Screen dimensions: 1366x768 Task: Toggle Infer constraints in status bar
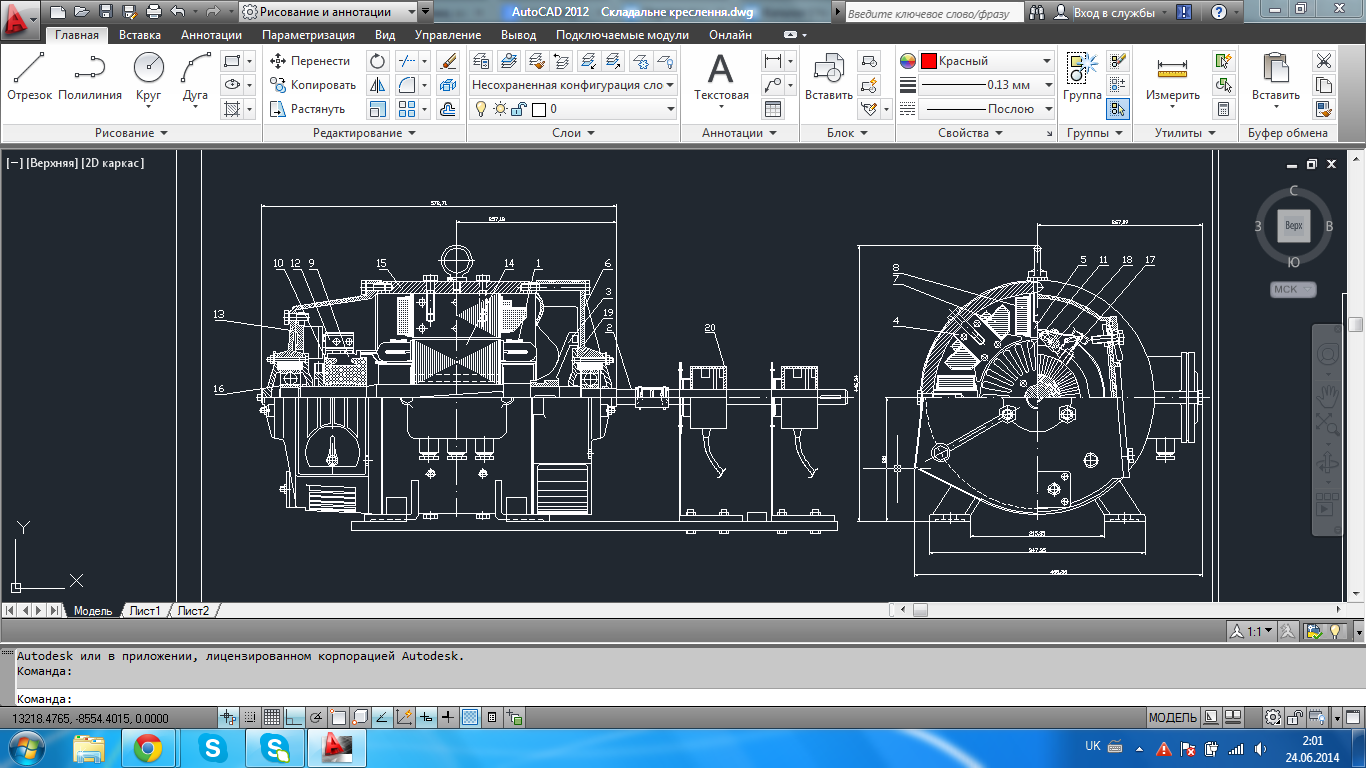pyautogui.click(x=228, y=717)
